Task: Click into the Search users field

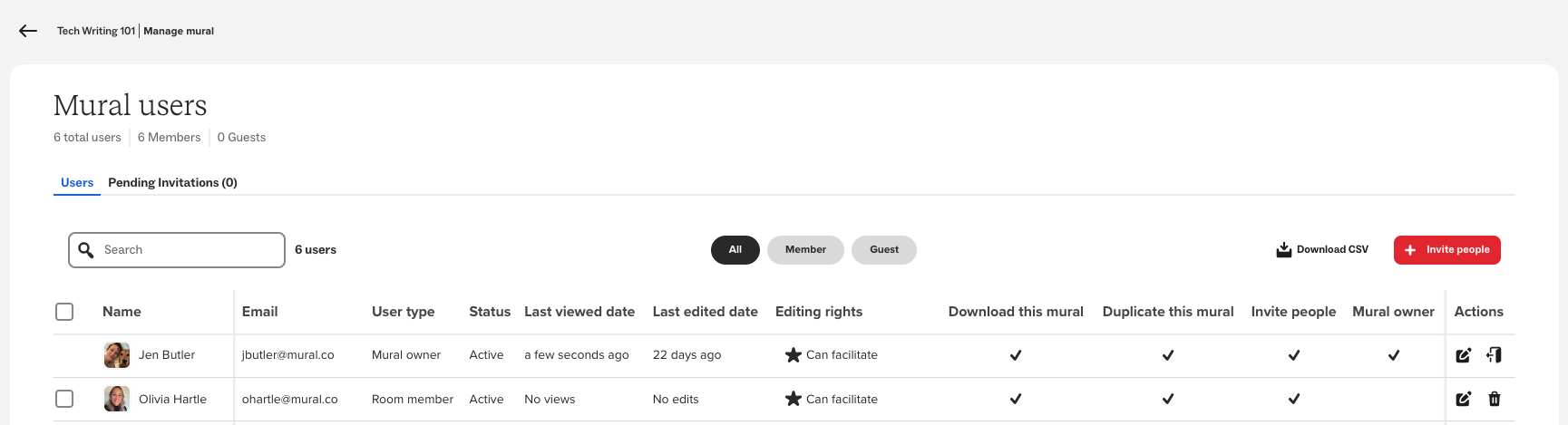Action: [186, 250]
